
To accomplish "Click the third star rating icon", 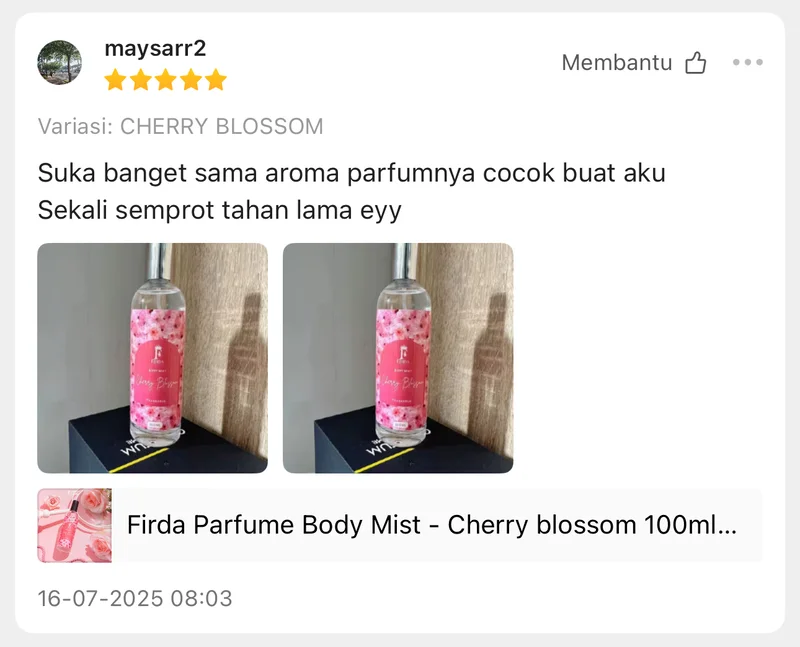I will [166, 80].
